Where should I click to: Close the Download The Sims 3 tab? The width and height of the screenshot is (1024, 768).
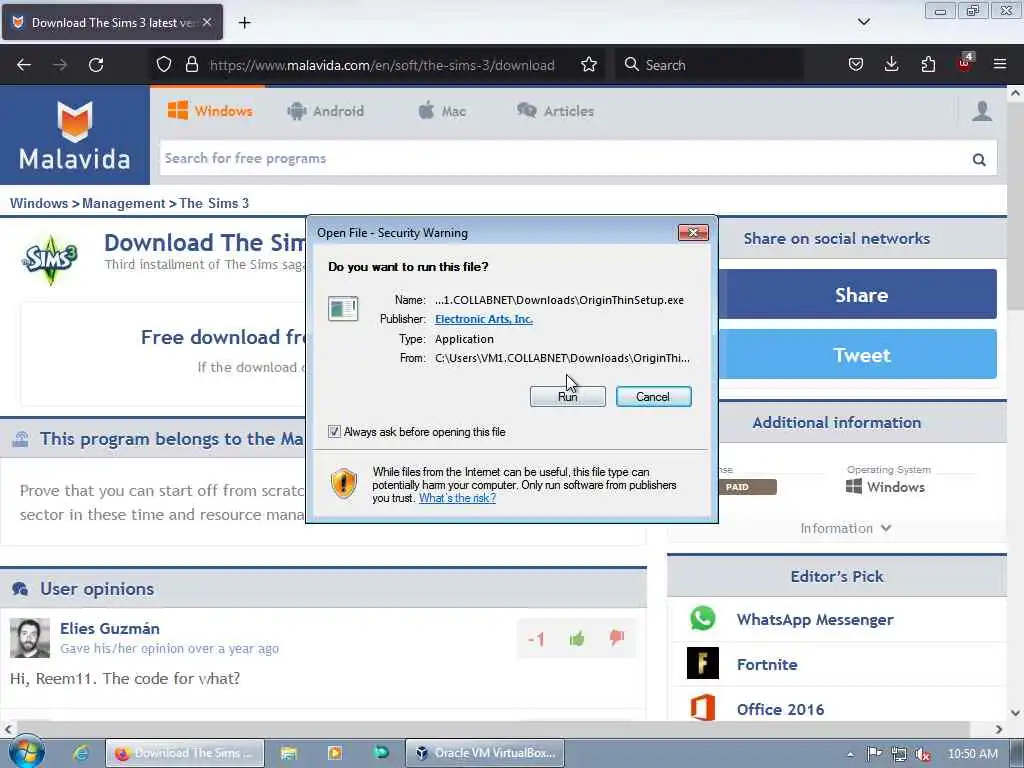(x=207, y=22)
